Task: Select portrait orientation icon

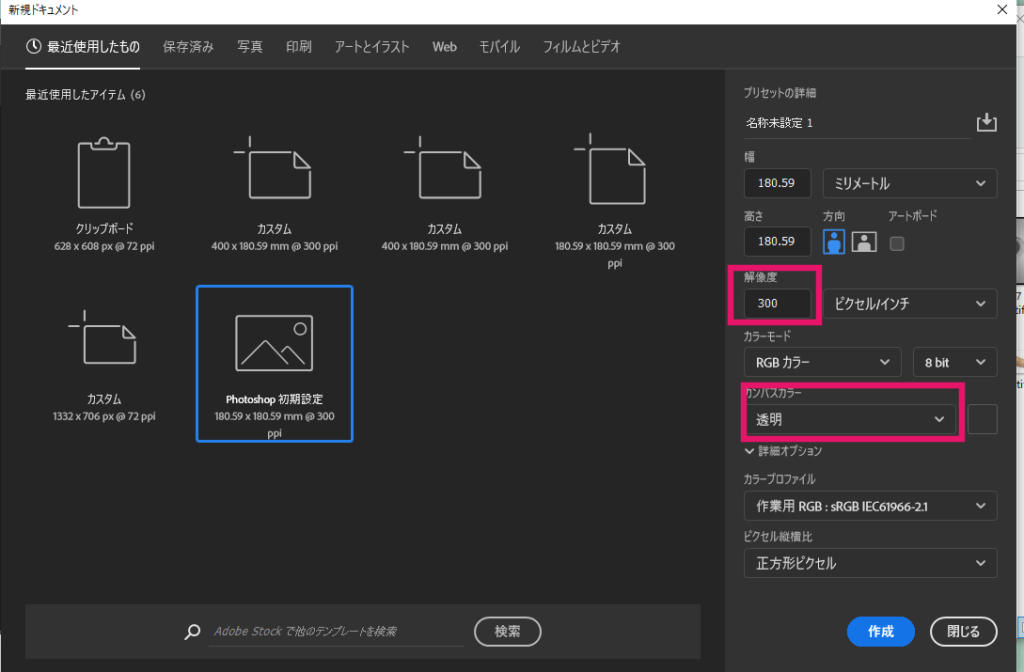Action: tap(835, 241)
